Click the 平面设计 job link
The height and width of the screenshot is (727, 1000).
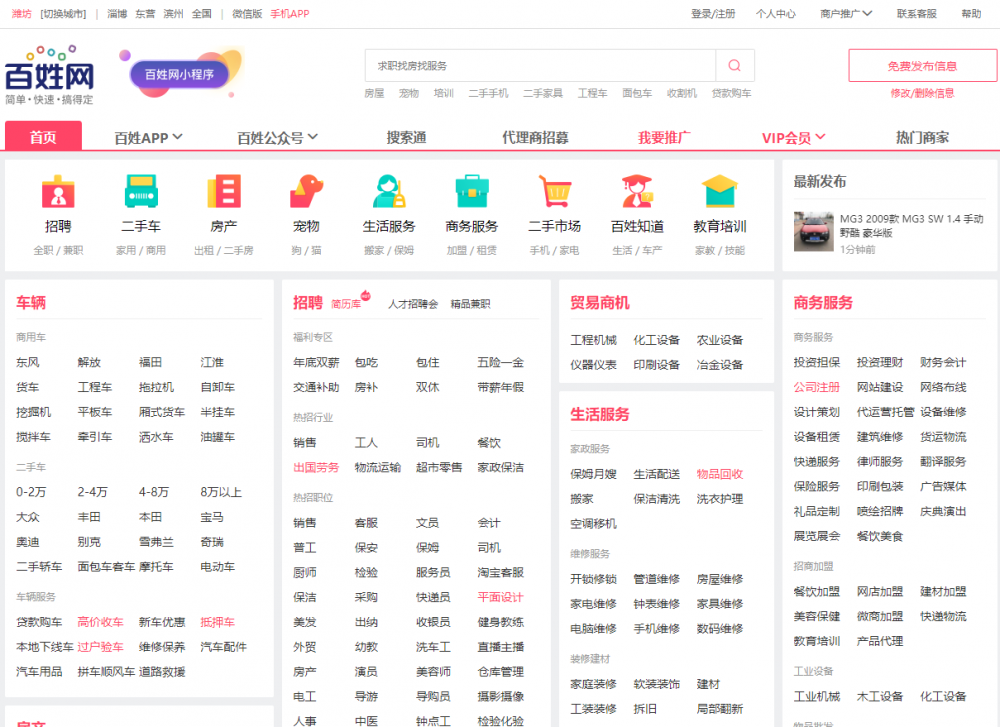click(x=500, y=598)
